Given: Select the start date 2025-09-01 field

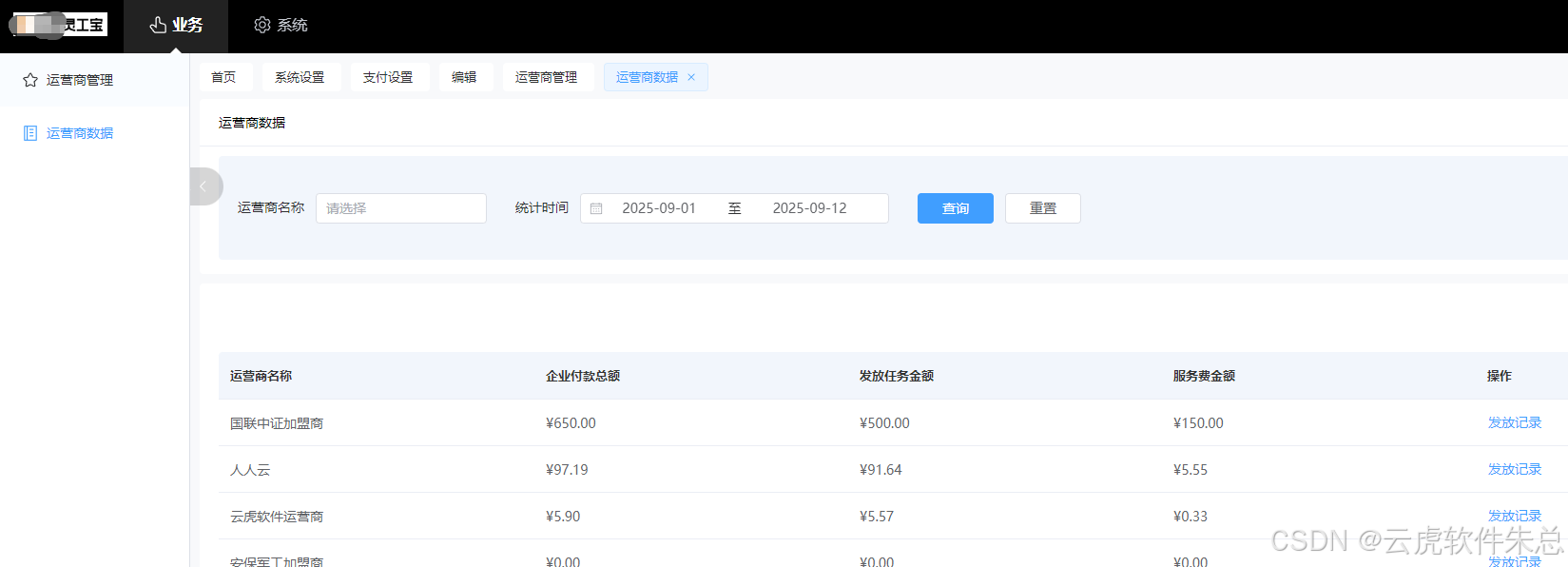Looking at the screenshot, I should (x=659, y=208).
